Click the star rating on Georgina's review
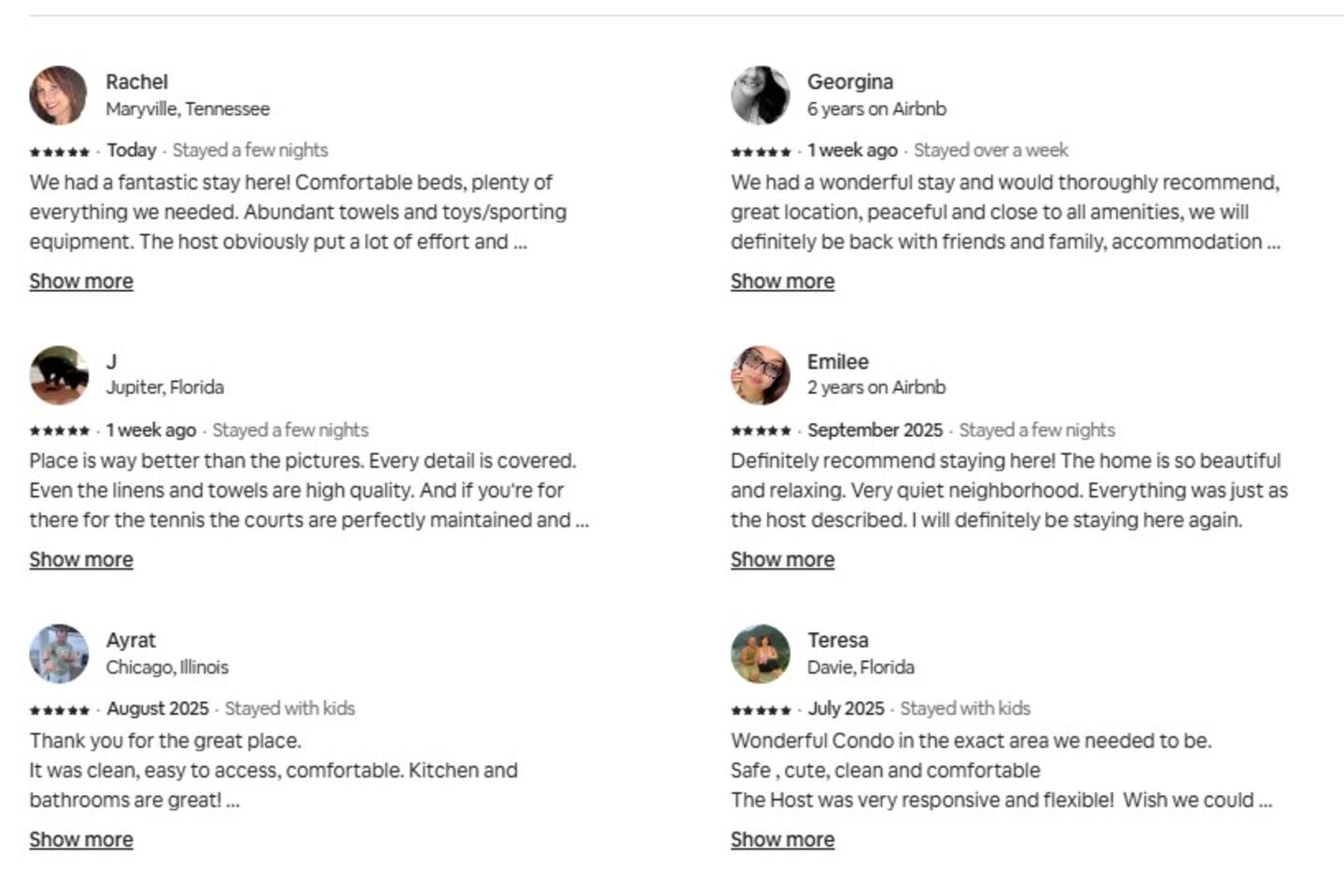The width and height of the screenshot is (1344, 896). [x=761, y=151]
